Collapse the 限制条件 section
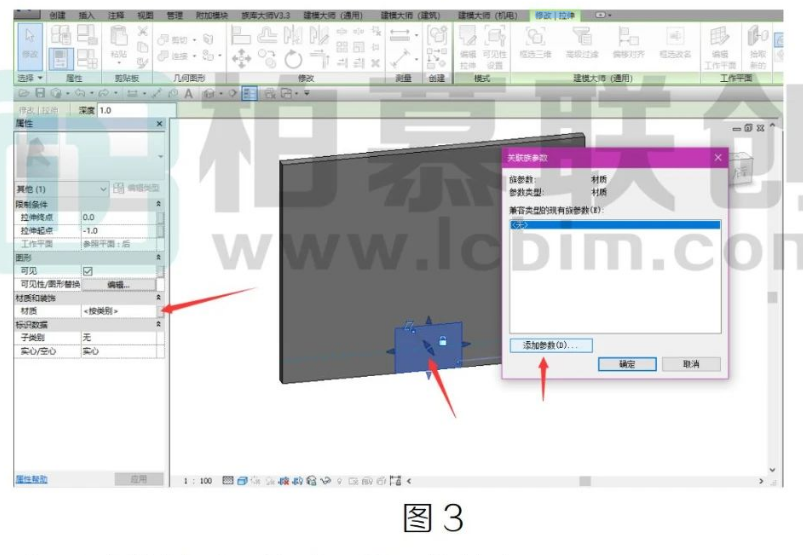Viewport: 803px width, 555px height. (159, 204)
